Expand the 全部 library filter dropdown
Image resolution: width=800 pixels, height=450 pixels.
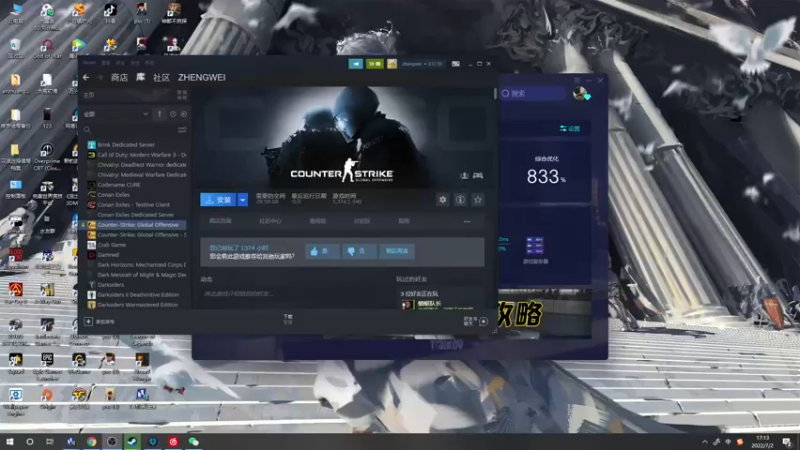pos(116,114)
